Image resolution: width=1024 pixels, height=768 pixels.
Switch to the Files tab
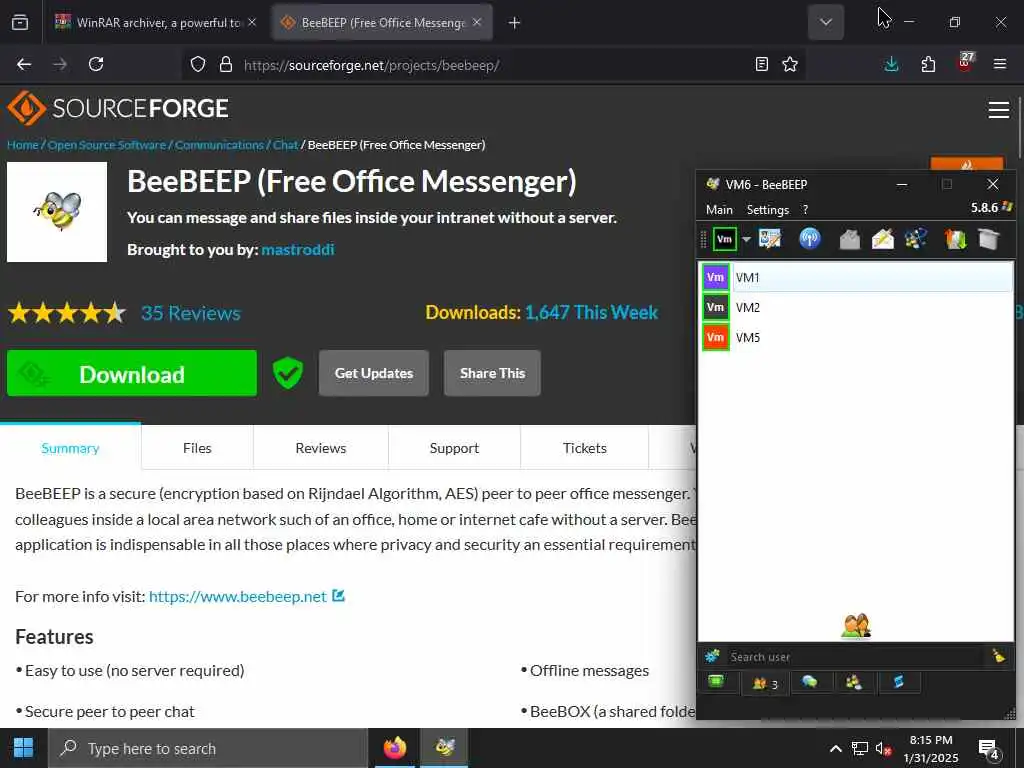tap(197, 448)
